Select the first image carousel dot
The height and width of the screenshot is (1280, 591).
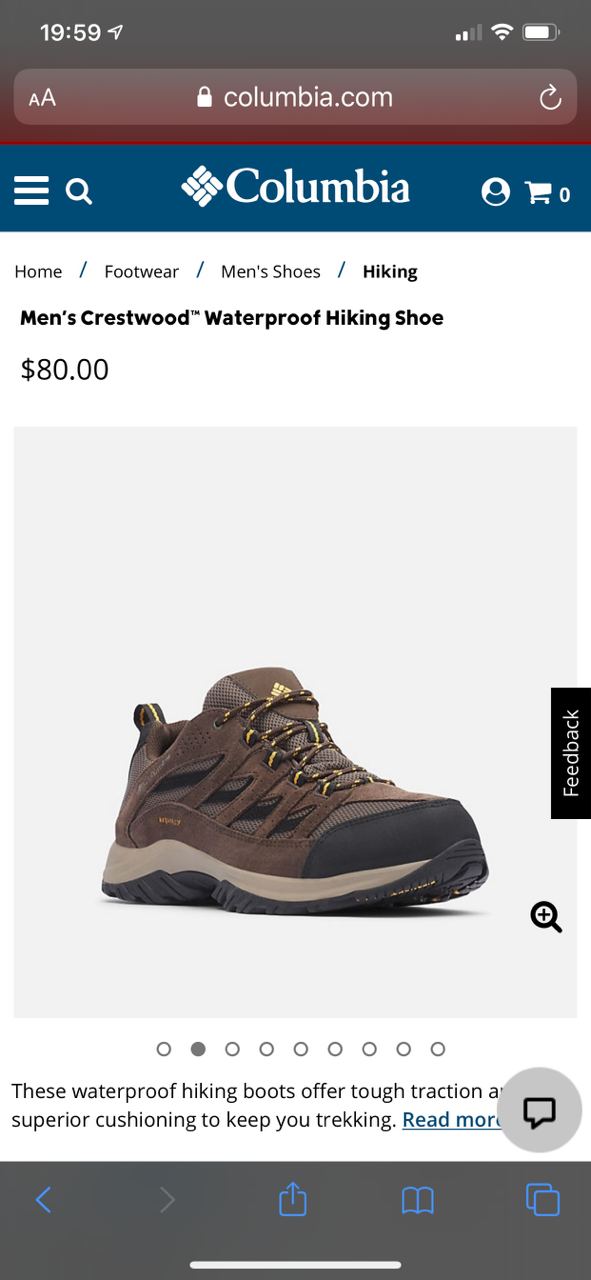(x=164, y=1049)
